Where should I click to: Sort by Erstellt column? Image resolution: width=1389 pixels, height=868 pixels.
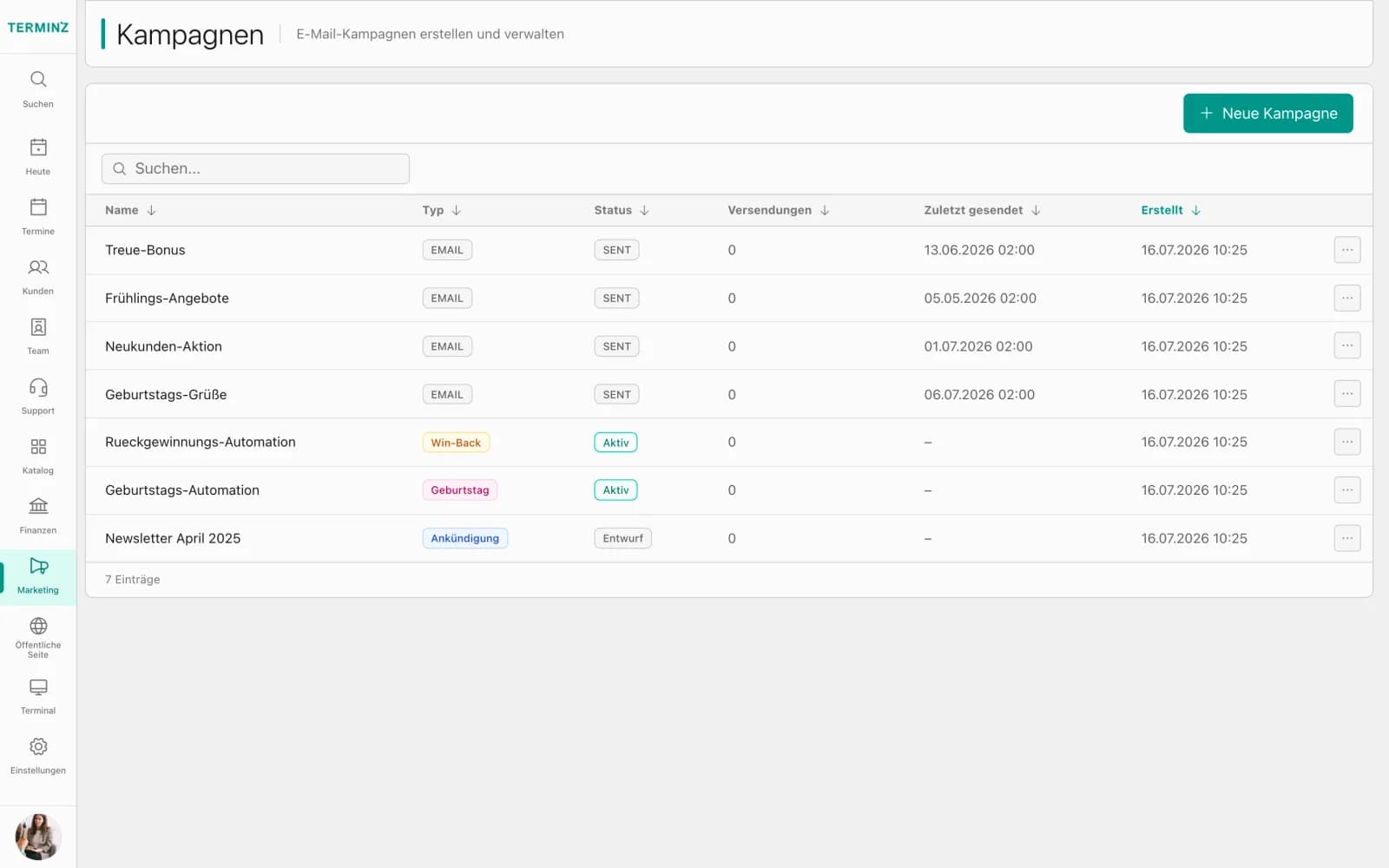1170,210
